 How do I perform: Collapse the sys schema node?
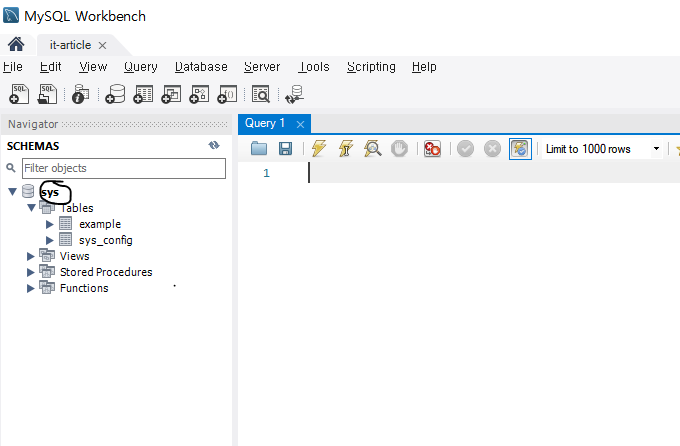coord(13,191)
